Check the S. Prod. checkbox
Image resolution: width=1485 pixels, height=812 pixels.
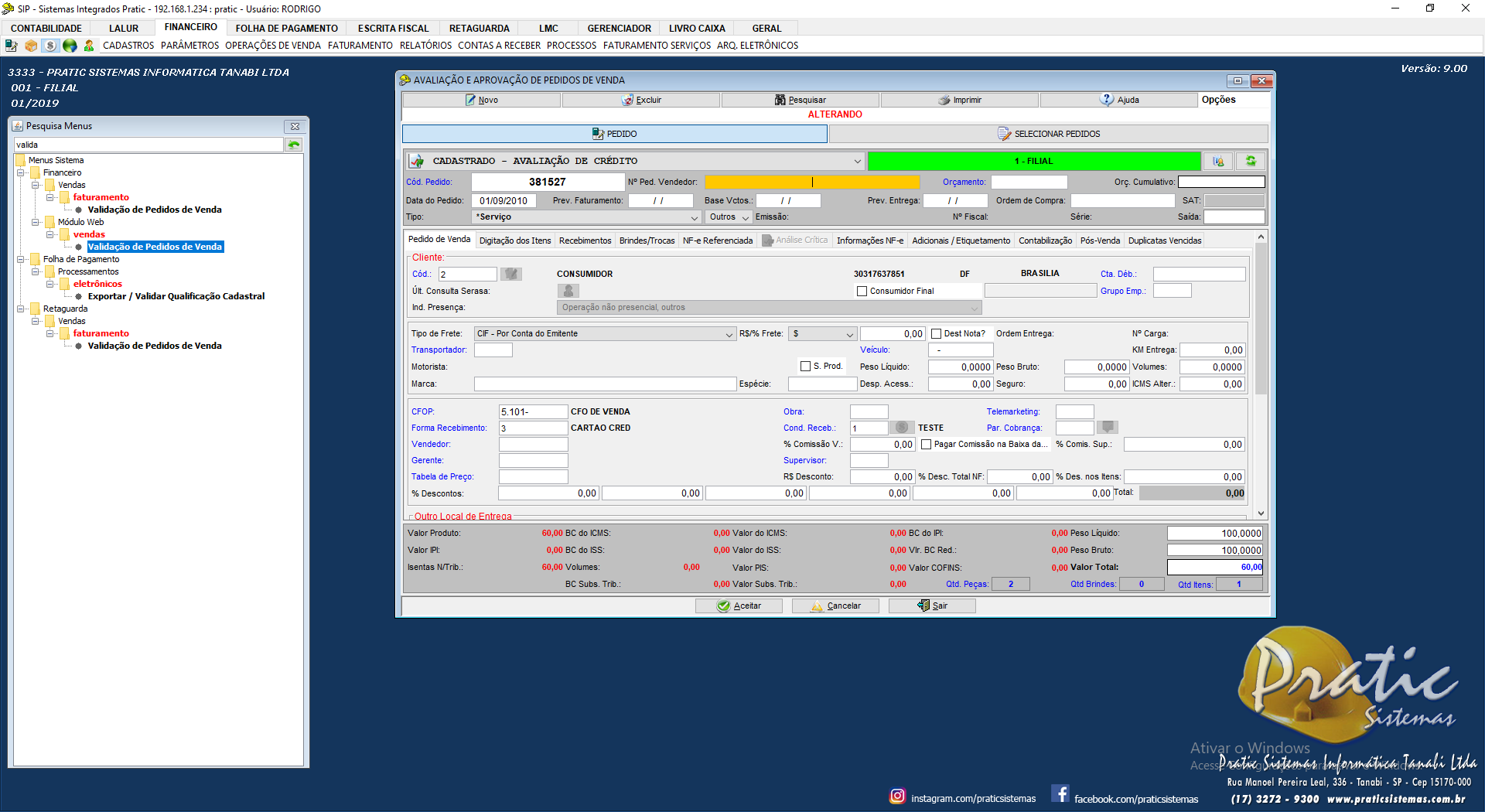coord(805,367)
